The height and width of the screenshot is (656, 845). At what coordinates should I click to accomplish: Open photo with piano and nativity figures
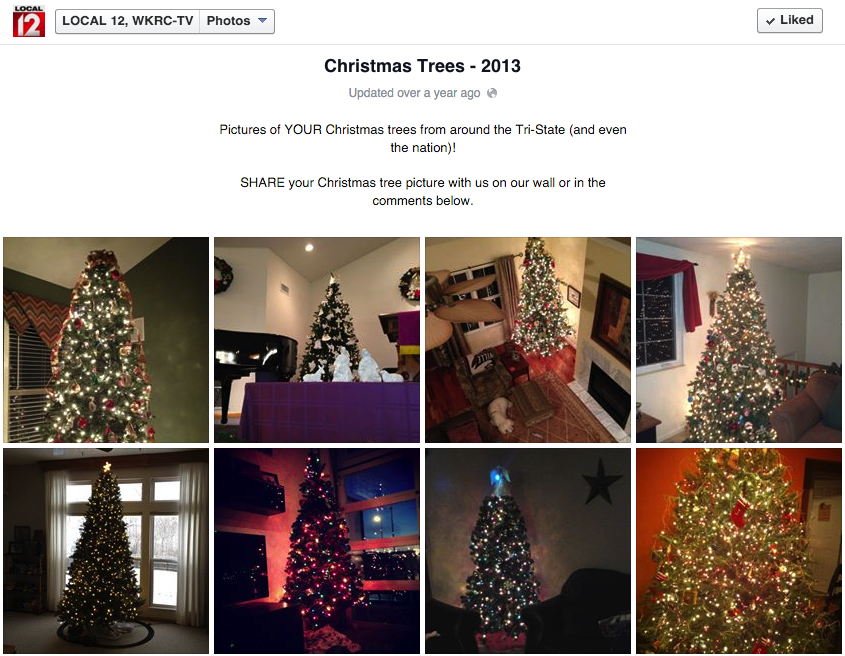tap(317, 340)
